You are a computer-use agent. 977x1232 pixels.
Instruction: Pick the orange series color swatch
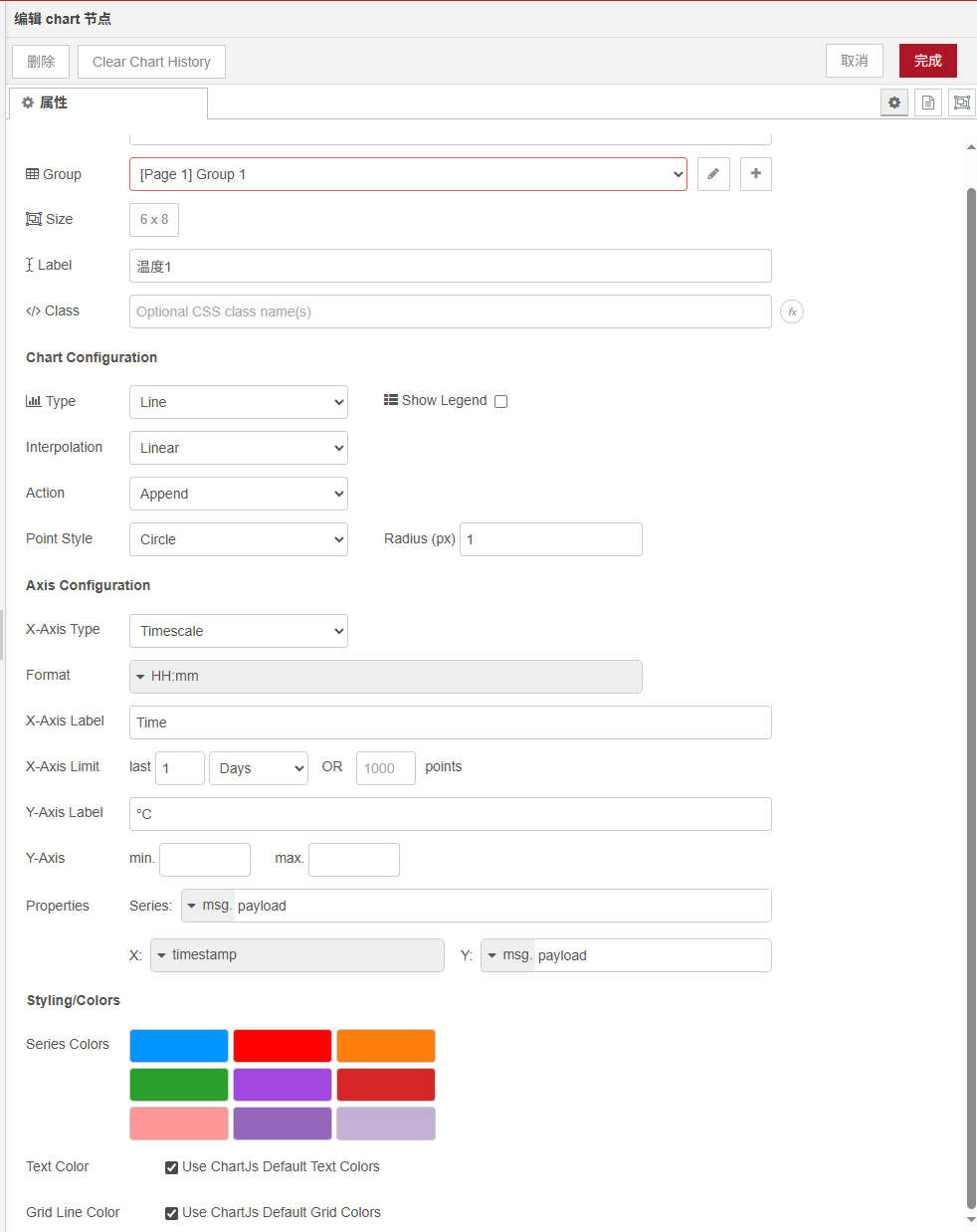(x=386, y=1046)
